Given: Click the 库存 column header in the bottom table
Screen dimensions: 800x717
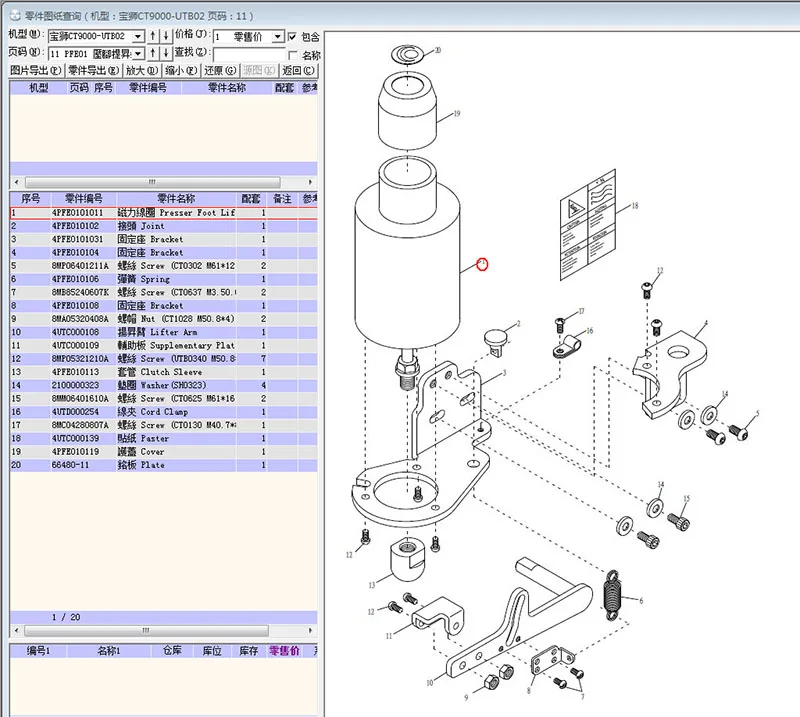Looking at the screenshot, I should tap(248, 651).
